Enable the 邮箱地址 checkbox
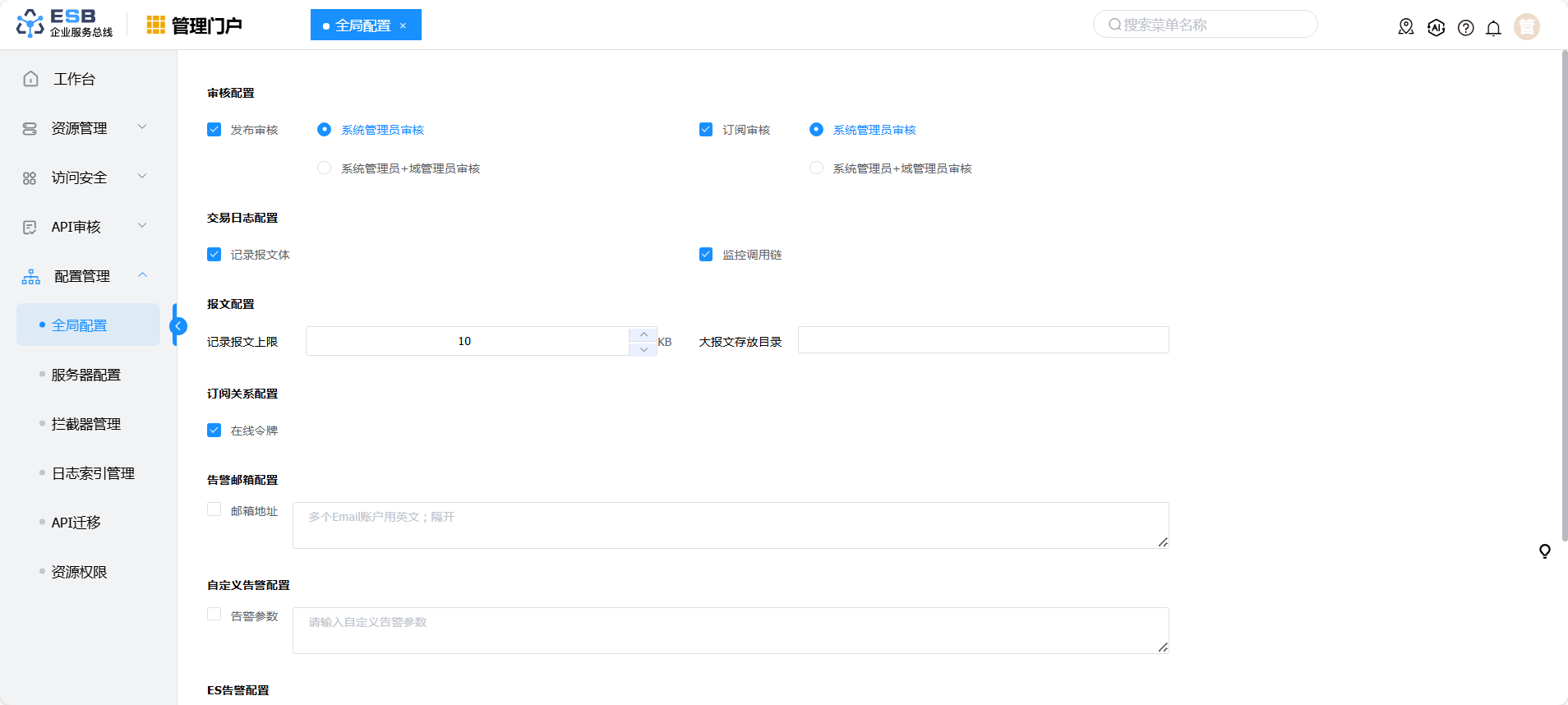This screenshot has height=705, width=1568. pos(214,509)
